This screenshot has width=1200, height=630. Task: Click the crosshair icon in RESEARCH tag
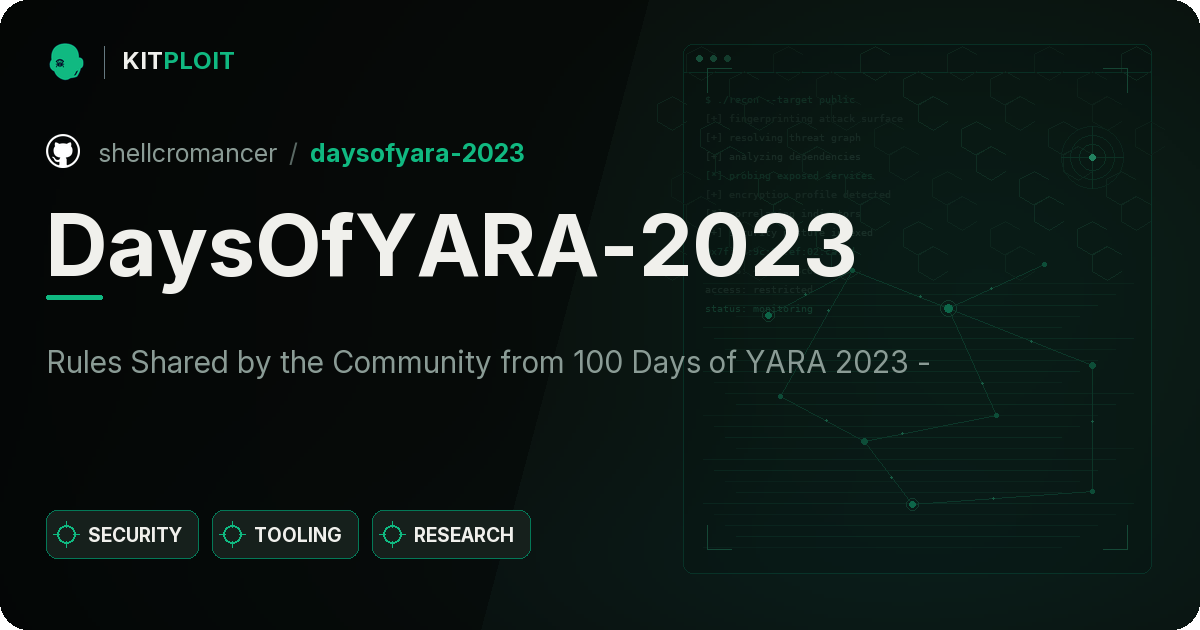click(393, 535)
